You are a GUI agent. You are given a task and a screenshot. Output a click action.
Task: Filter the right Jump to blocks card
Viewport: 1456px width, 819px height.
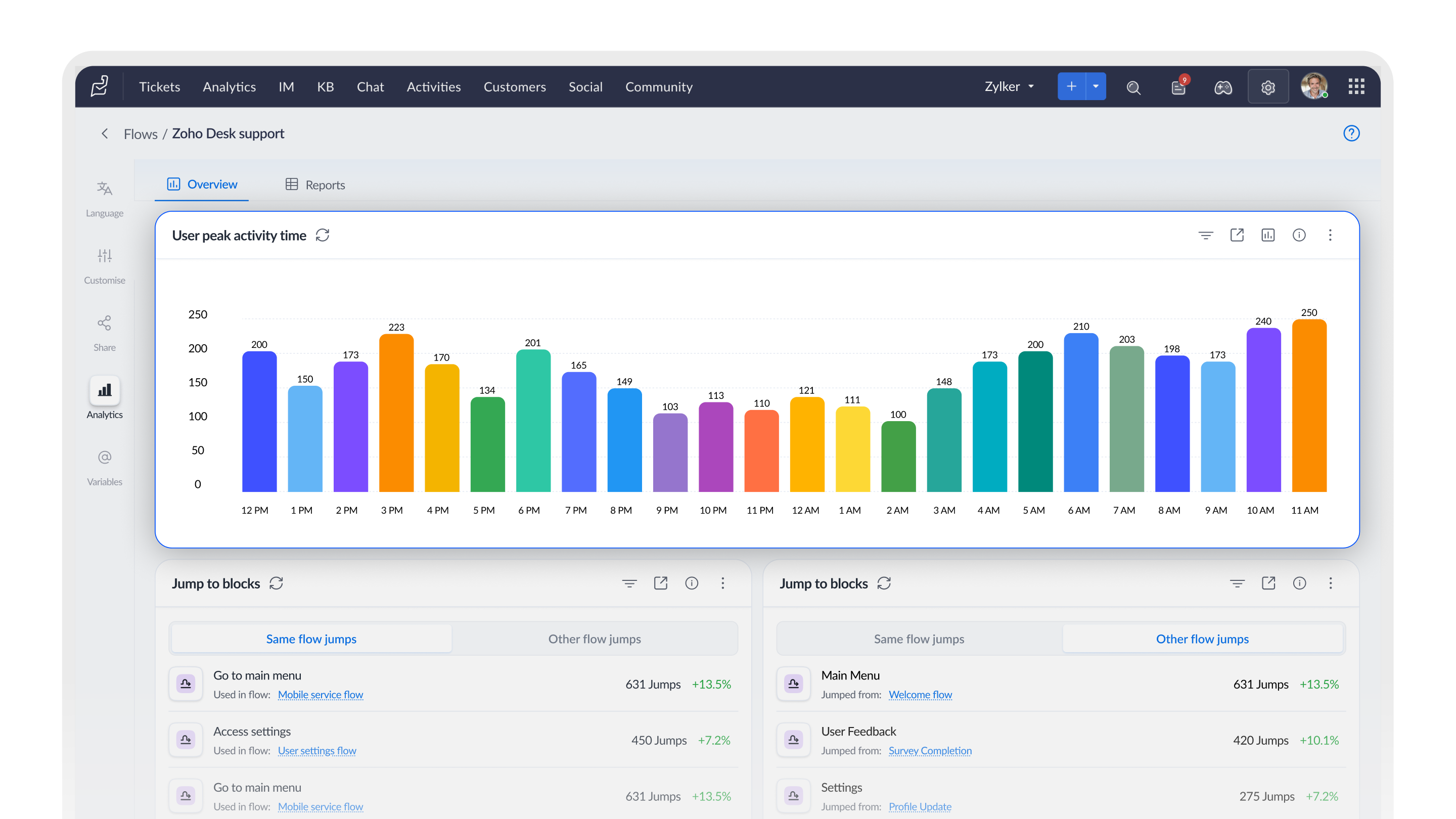(1237, 583)
